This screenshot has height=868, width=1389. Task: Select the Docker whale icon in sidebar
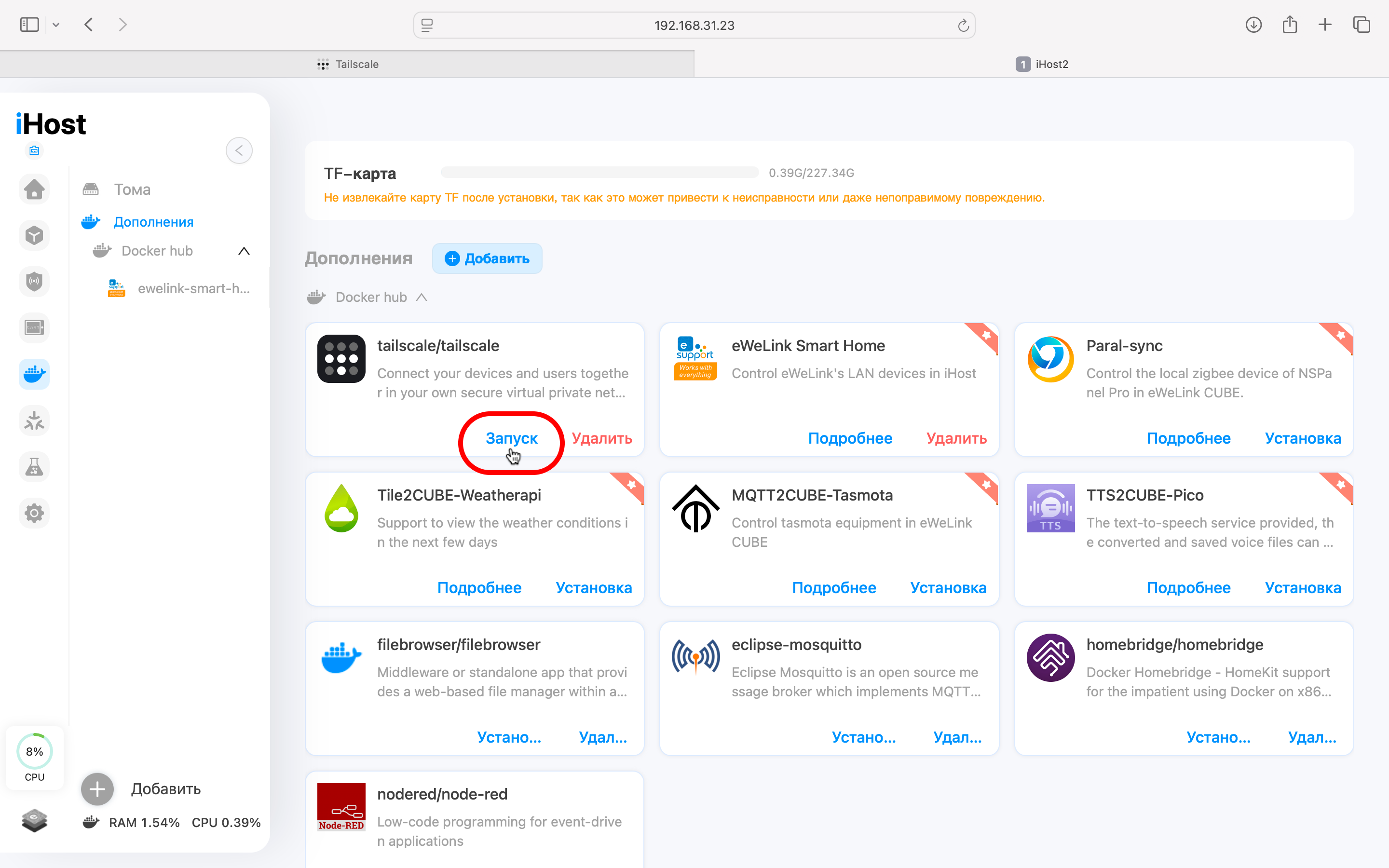pos(34,374)
